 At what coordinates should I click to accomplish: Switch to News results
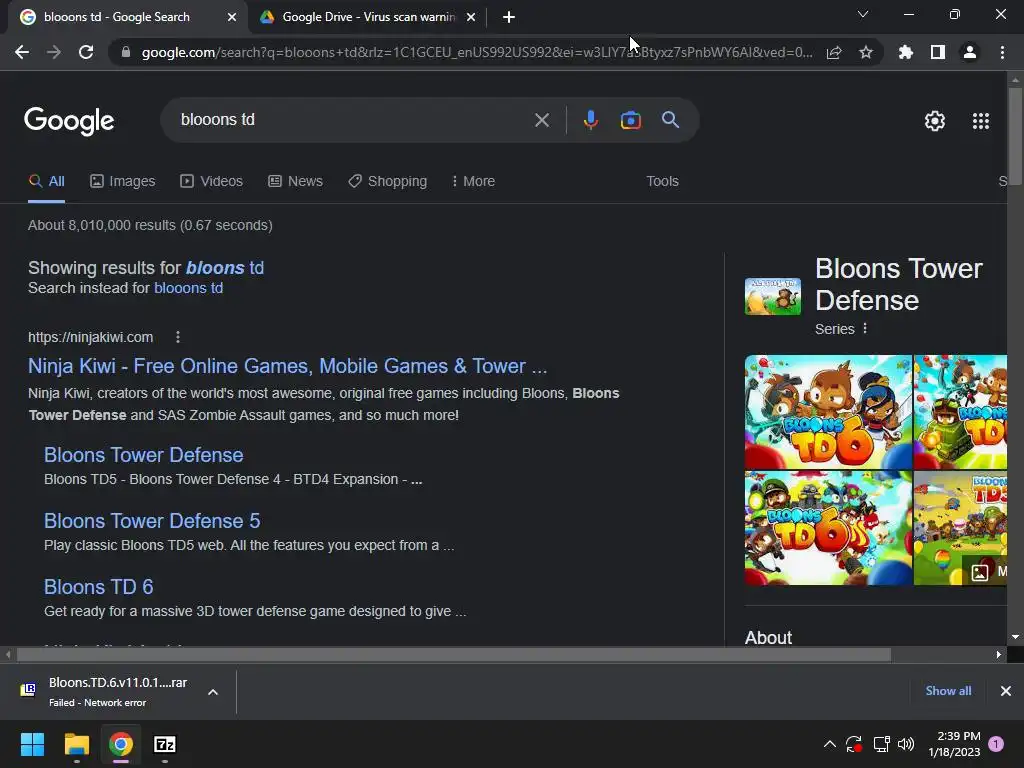tap(295, 182)
